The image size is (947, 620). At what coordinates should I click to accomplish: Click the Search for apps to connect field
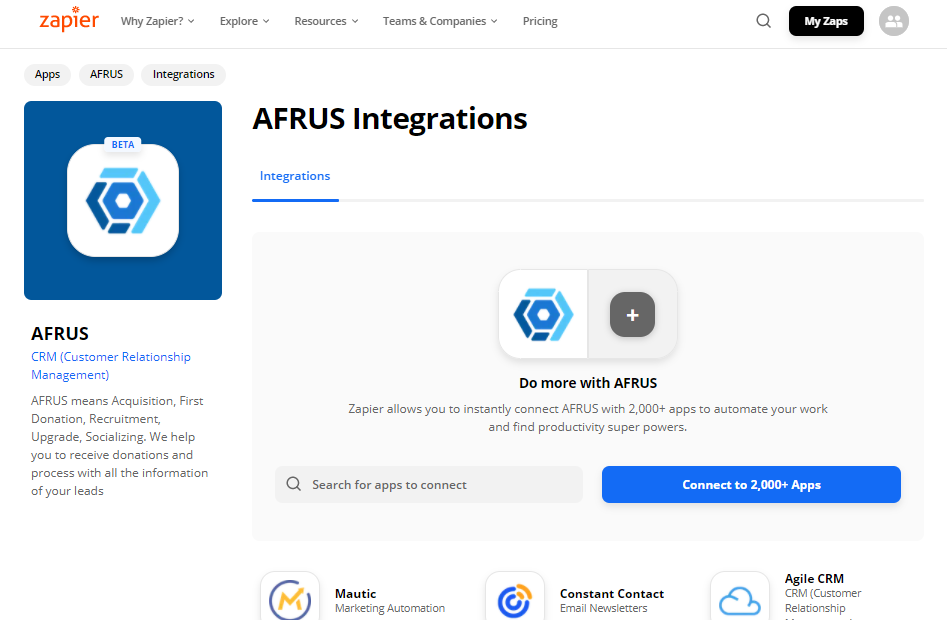pos(429,484)
